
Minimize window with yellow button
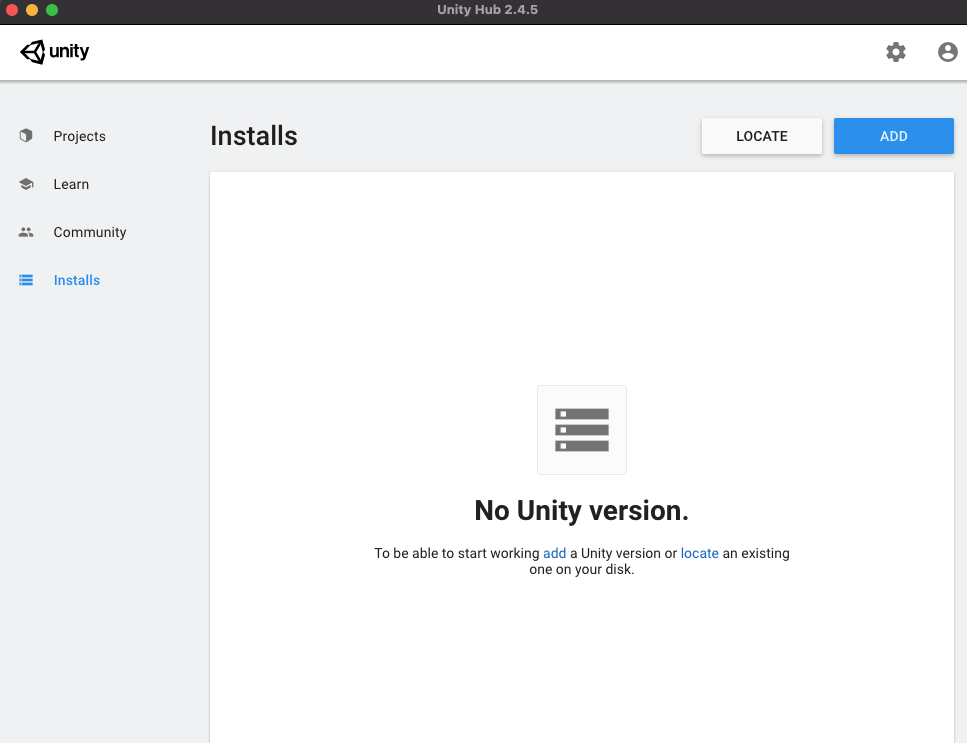32,10
